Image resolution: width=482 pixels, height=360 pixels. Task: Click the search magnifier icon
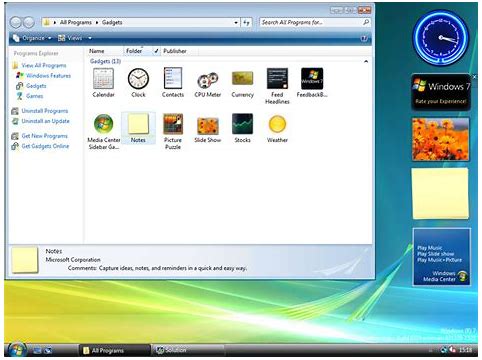[x=366, y=22]
